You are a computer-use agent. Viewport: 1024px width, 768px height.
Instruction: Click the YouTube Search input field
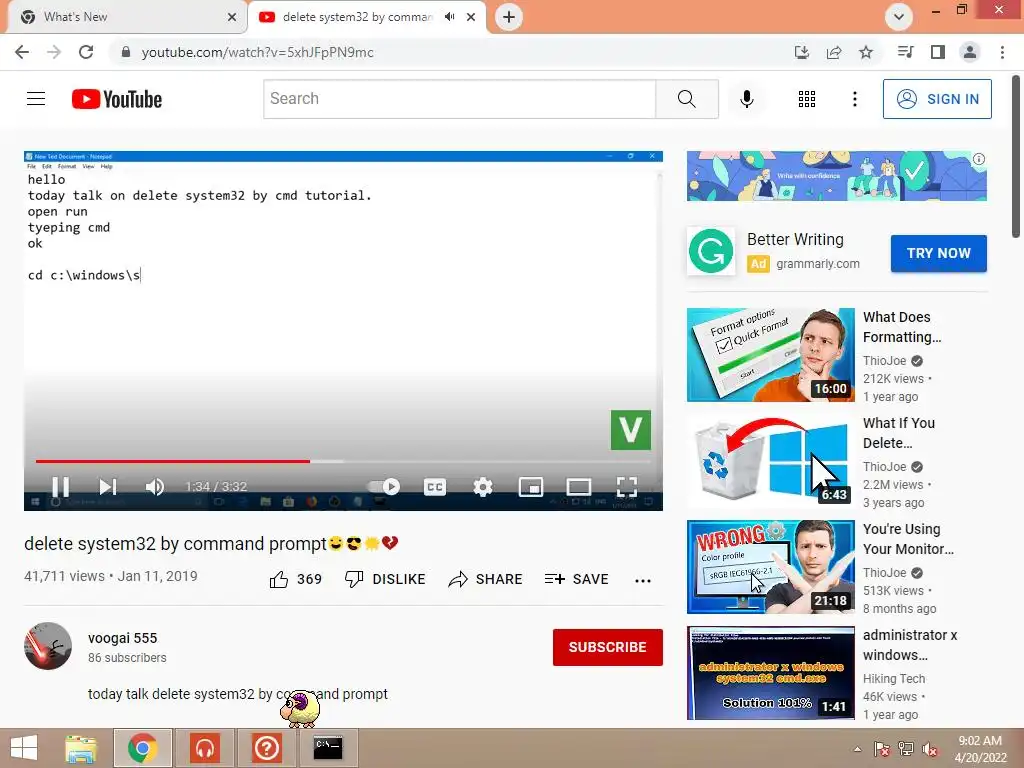(460, 99)
